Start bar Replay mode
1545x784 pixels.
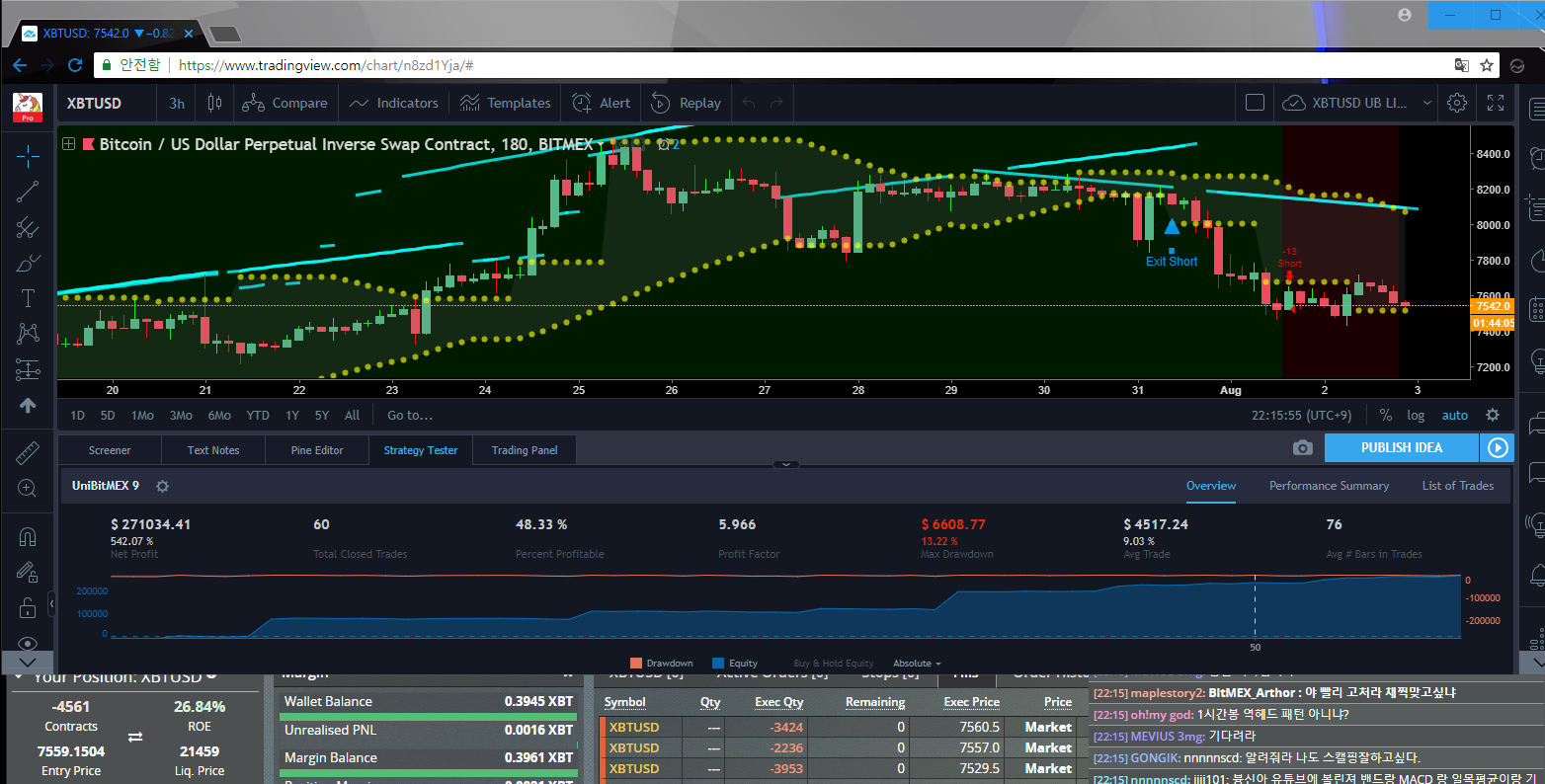pos(686,103)
